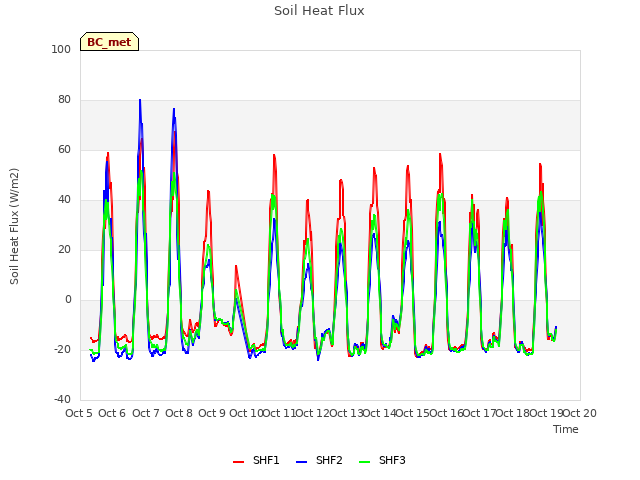Image resolution: width=640 pixels, height=480 pixels.
Task: Click the 20 y-axis tick label
Action: [x=64, y=249]
